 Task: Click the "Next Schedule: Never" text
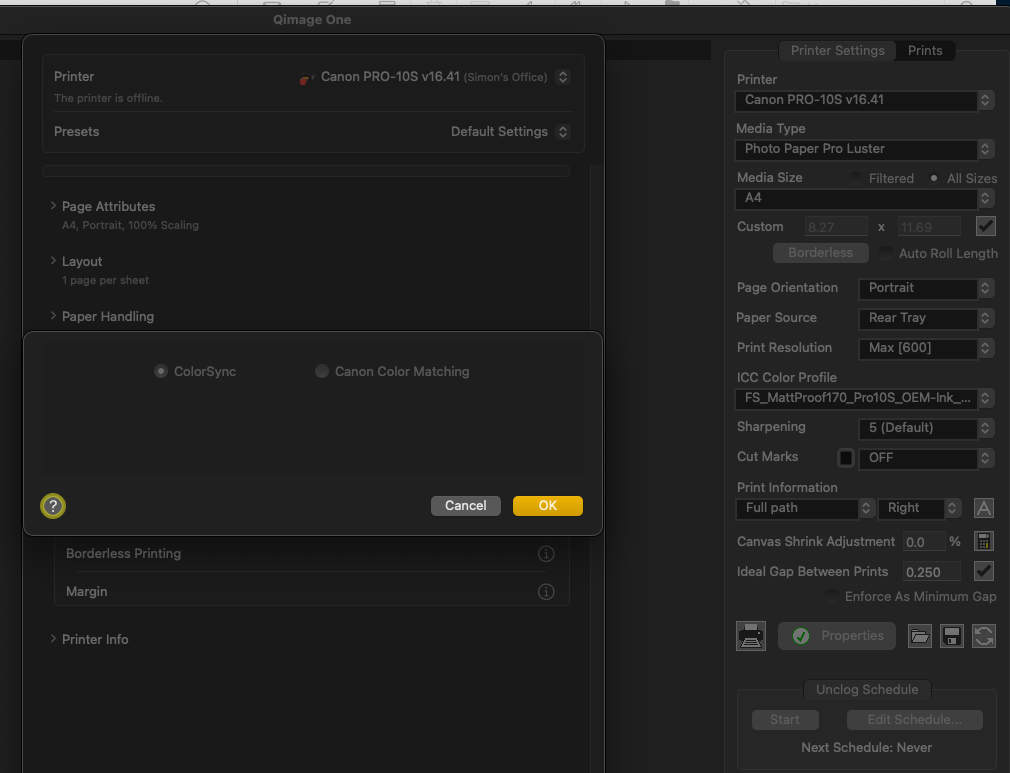866,748
